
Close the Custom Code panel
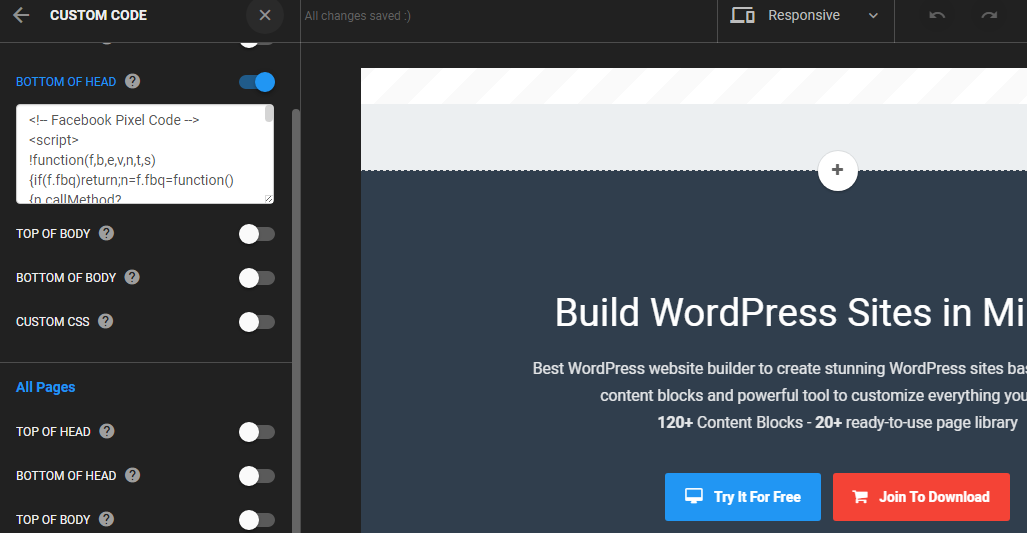click(x=264, y=15)
